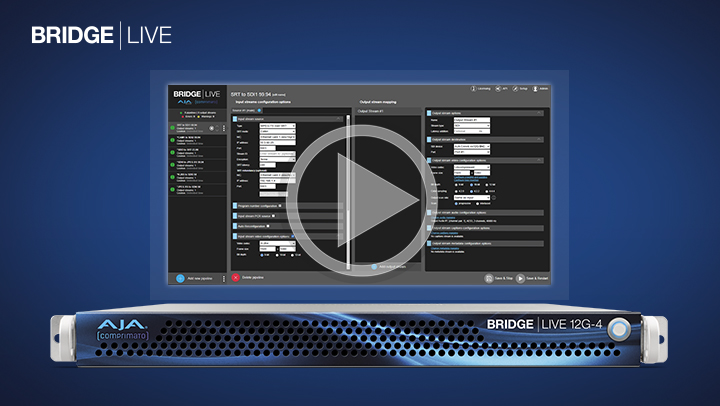The width and height of the screenshot is (720, 406).
Task: Toggle Input stream video configuration options checkbox
Action: pos(293,237)
